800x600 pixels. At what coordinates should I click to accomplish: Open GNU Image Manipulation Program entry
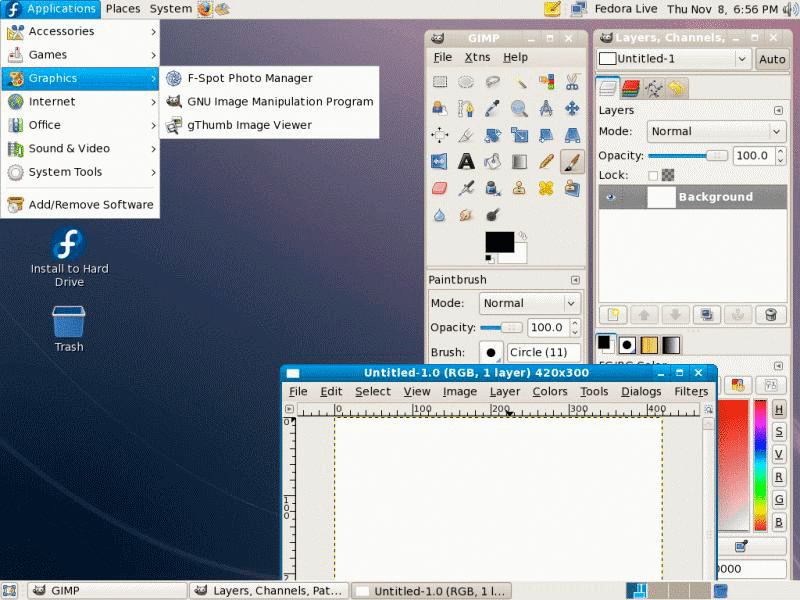[x=270, y=102]
